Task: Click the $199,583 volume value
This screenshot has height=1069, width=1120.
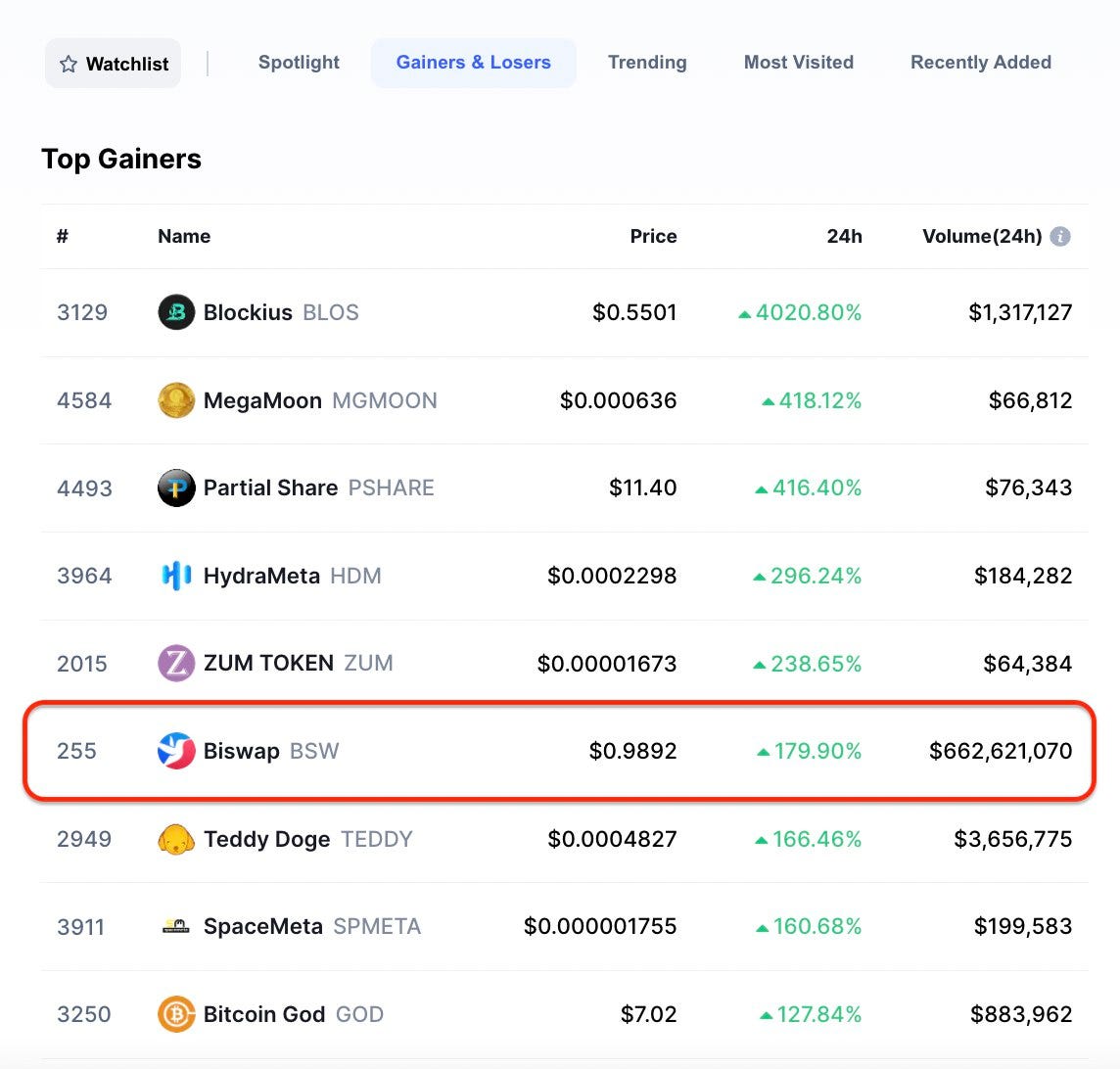Action: (1023, 926)
